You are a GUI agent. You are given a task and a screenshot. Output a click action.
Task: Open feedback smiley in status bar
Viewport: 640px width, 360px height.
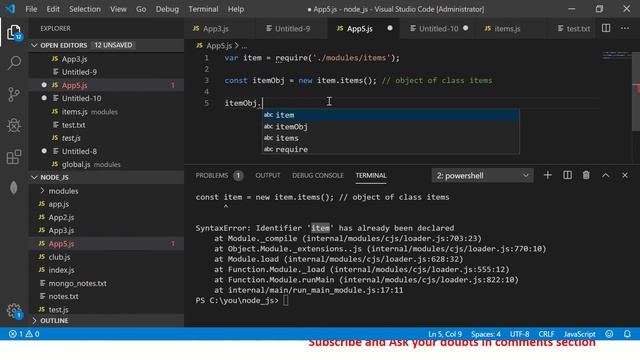(x=609, y=334)
